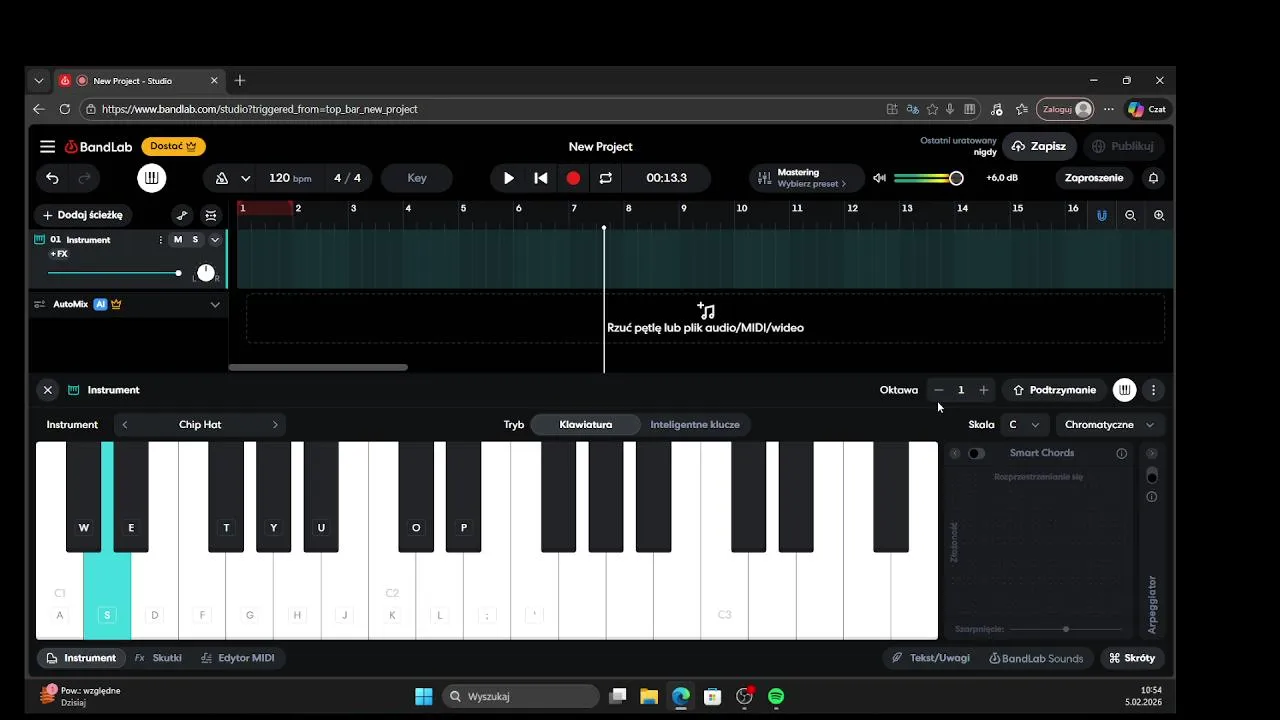Click the Dostać premium button
Viewport: 1280px width, 720px height.
pos(173,146)
